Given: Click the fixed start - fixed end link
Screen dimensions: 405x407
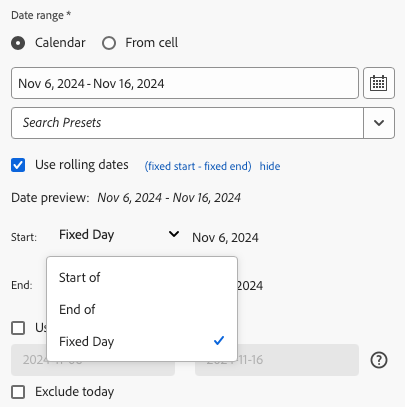Looking at the screenshot, I should pyautogui.click(x=198, y=166).
